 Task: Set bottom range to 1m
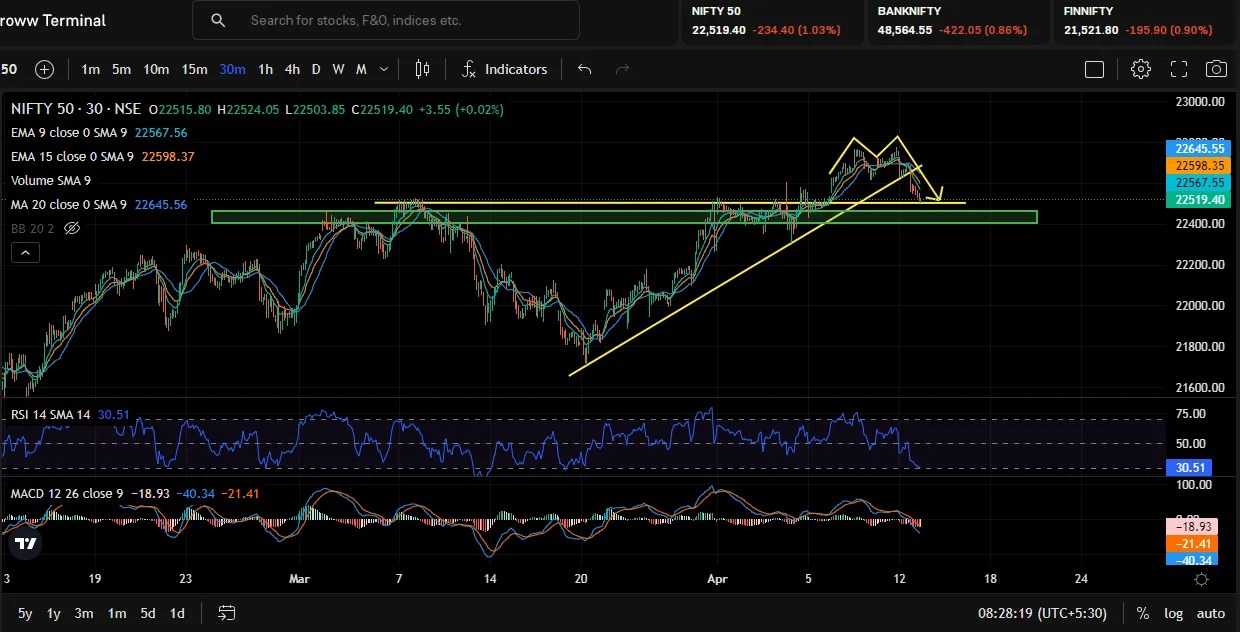[x=116, y=613]
